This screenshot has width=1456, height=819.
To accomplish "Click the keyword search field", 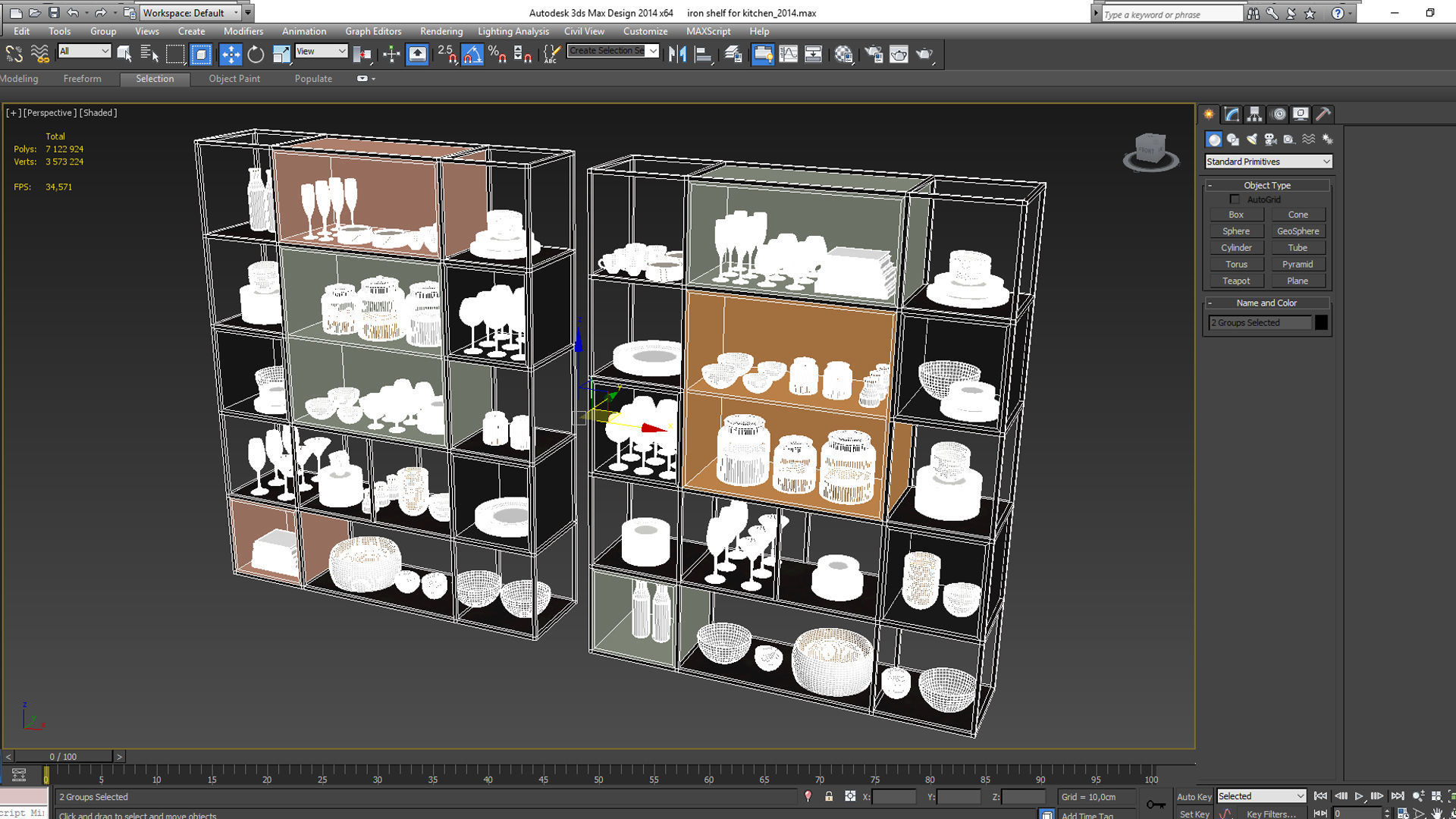I will 1172,14.
